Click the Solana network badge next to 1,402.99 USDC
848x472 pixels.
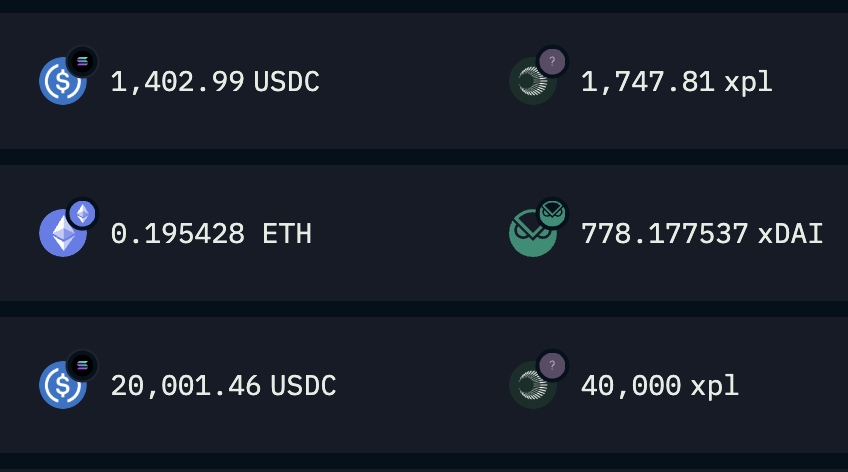pos(82,62)
